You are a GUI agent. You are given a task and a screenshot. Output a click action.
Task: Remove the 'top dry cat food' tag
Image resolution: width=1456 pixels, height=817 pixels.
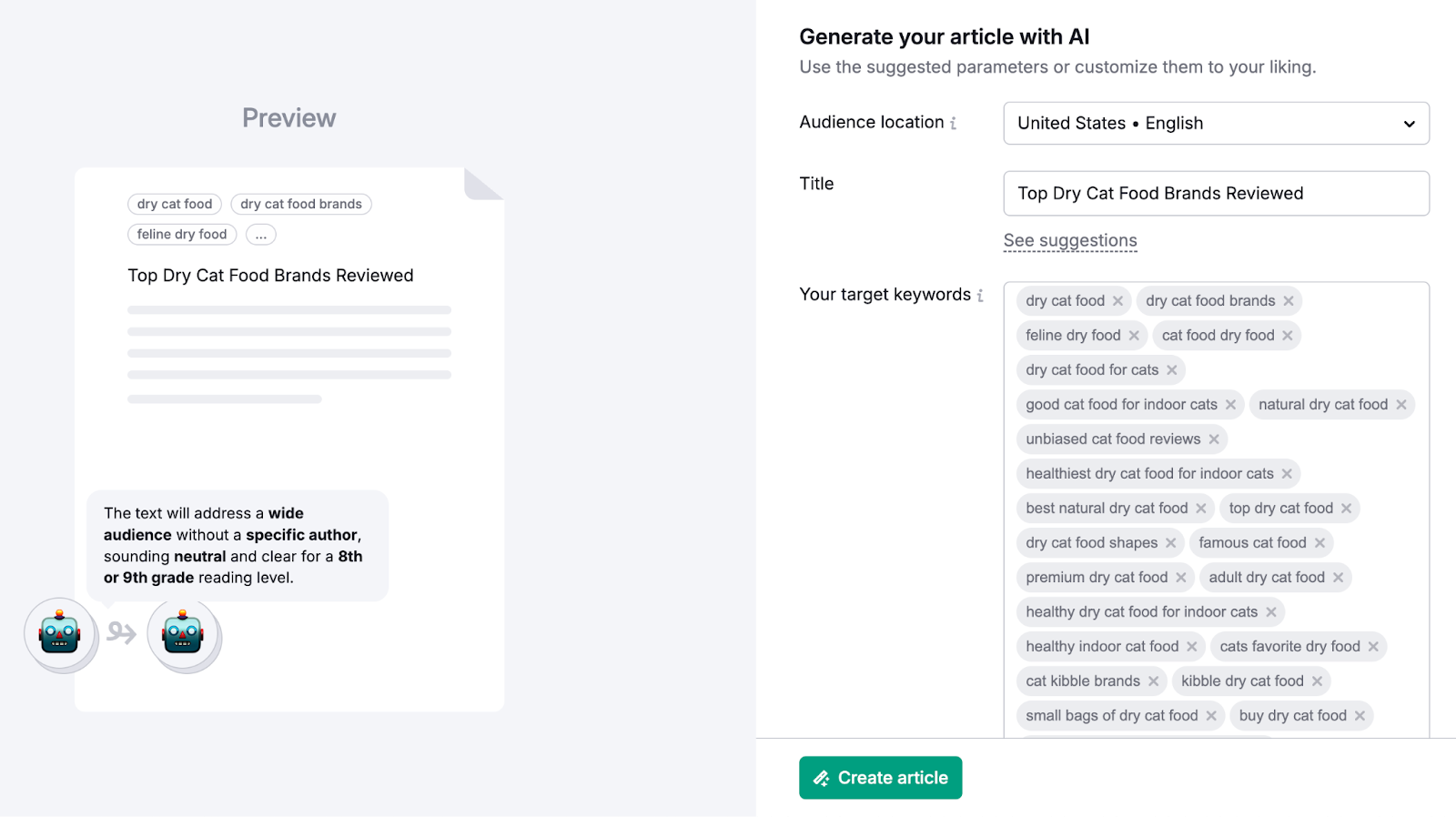1346,509
